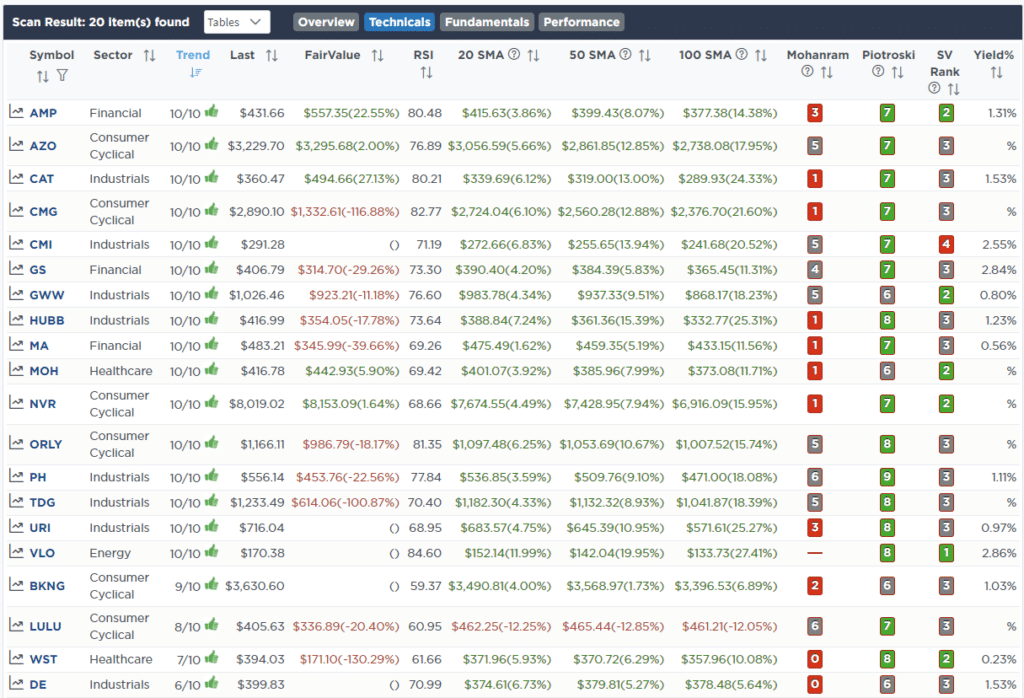Image resolution: width=1024 pixels, height=698 pixels.
Task: Open the chart icon for VLO
Action: [16, 552]
